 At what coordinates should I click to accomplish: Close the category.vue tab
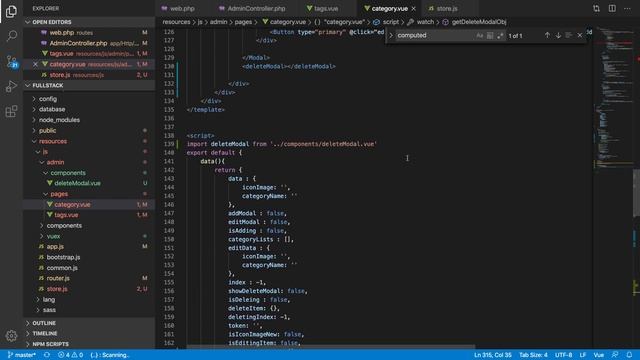coord(413,9)
